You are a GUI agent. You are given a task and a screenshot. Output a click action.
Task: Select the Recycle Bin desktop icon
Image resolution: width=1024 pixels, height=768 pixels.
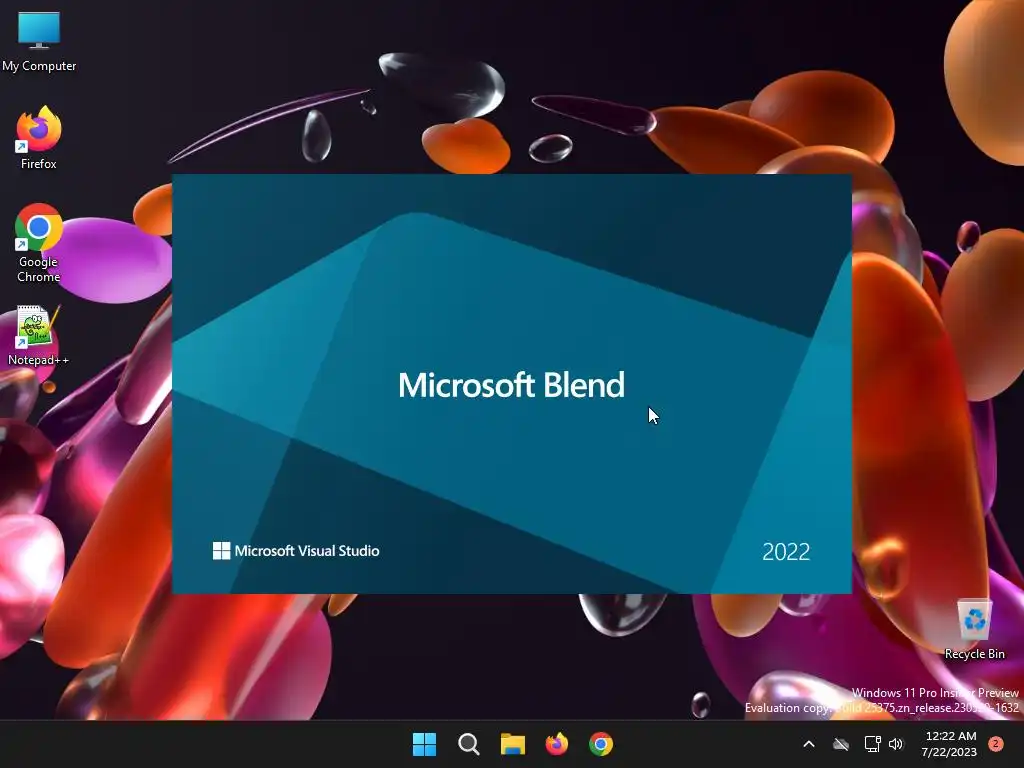[974, 629]
